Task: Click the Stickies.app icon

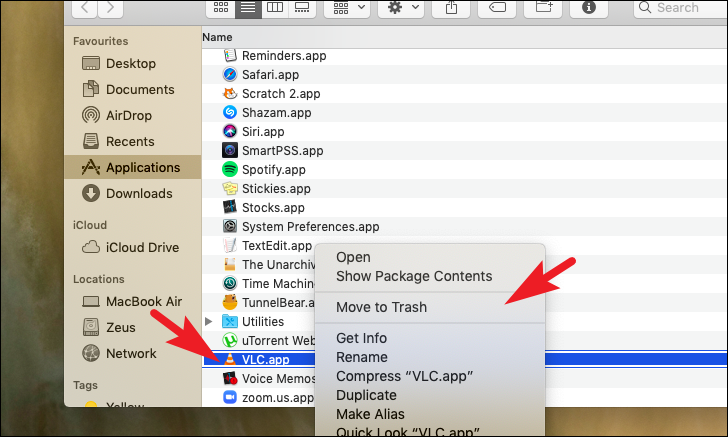Action: (x=230, y=189)
